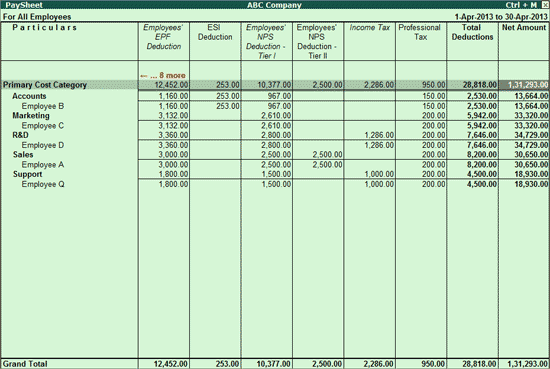Show the 8 more hidden columns indicator

pyautogui.click(x=163, y=75)
